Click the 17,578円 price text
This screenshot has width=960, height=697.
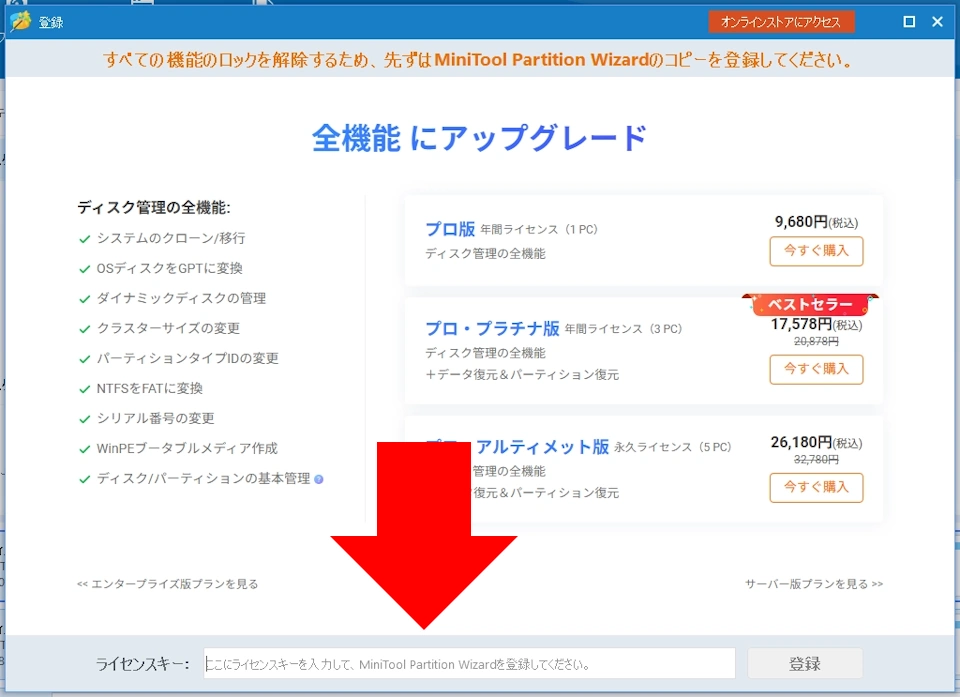point(816,324)
